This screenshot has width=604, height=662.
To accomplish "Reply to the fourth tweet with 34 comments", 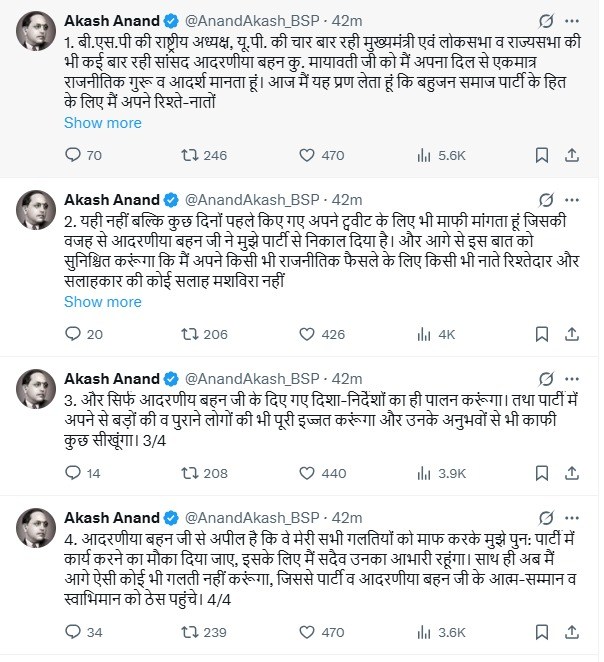I will 83,632.
